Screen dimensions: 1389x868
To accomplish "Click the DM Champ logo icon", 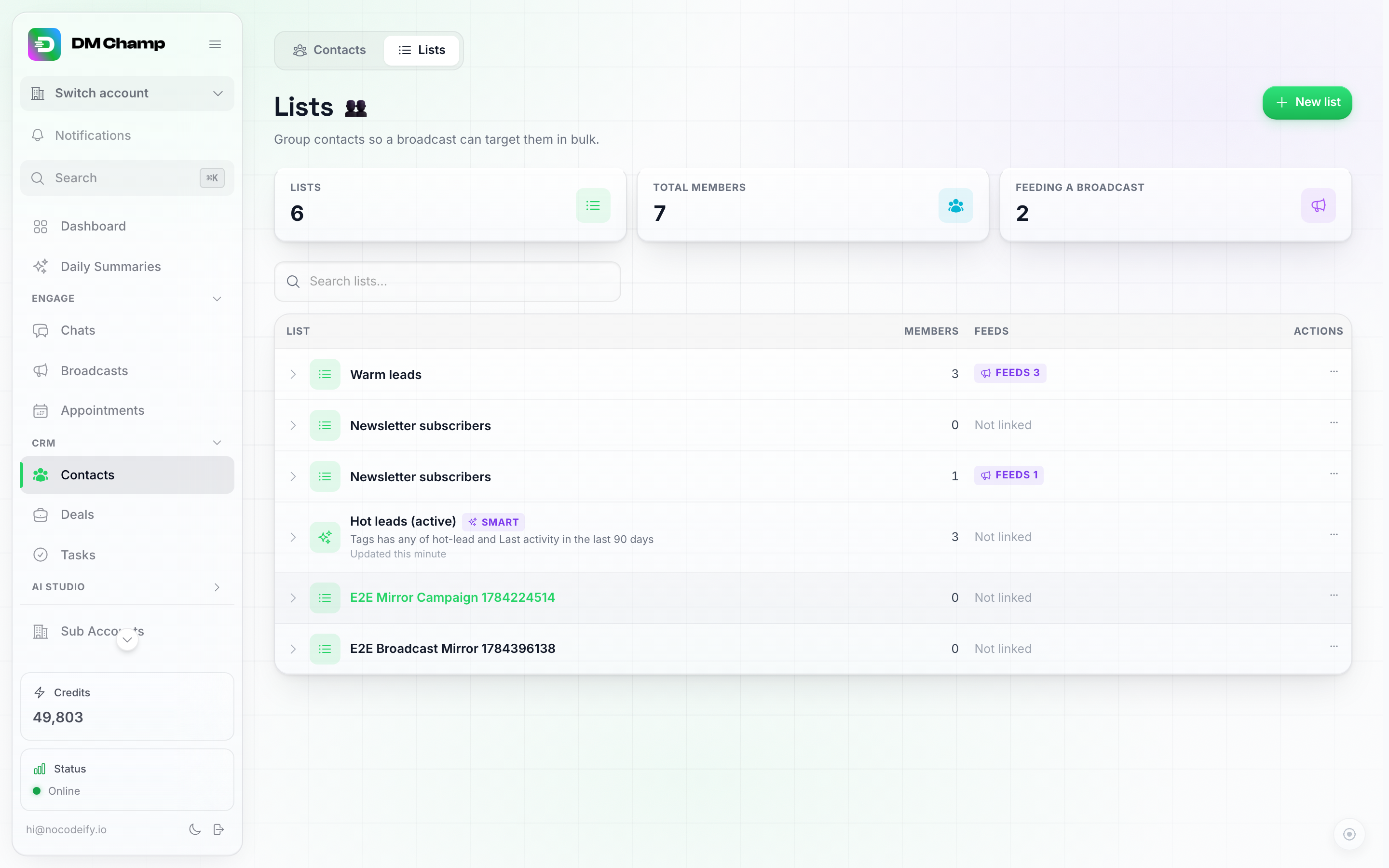I will coord(44,44).
